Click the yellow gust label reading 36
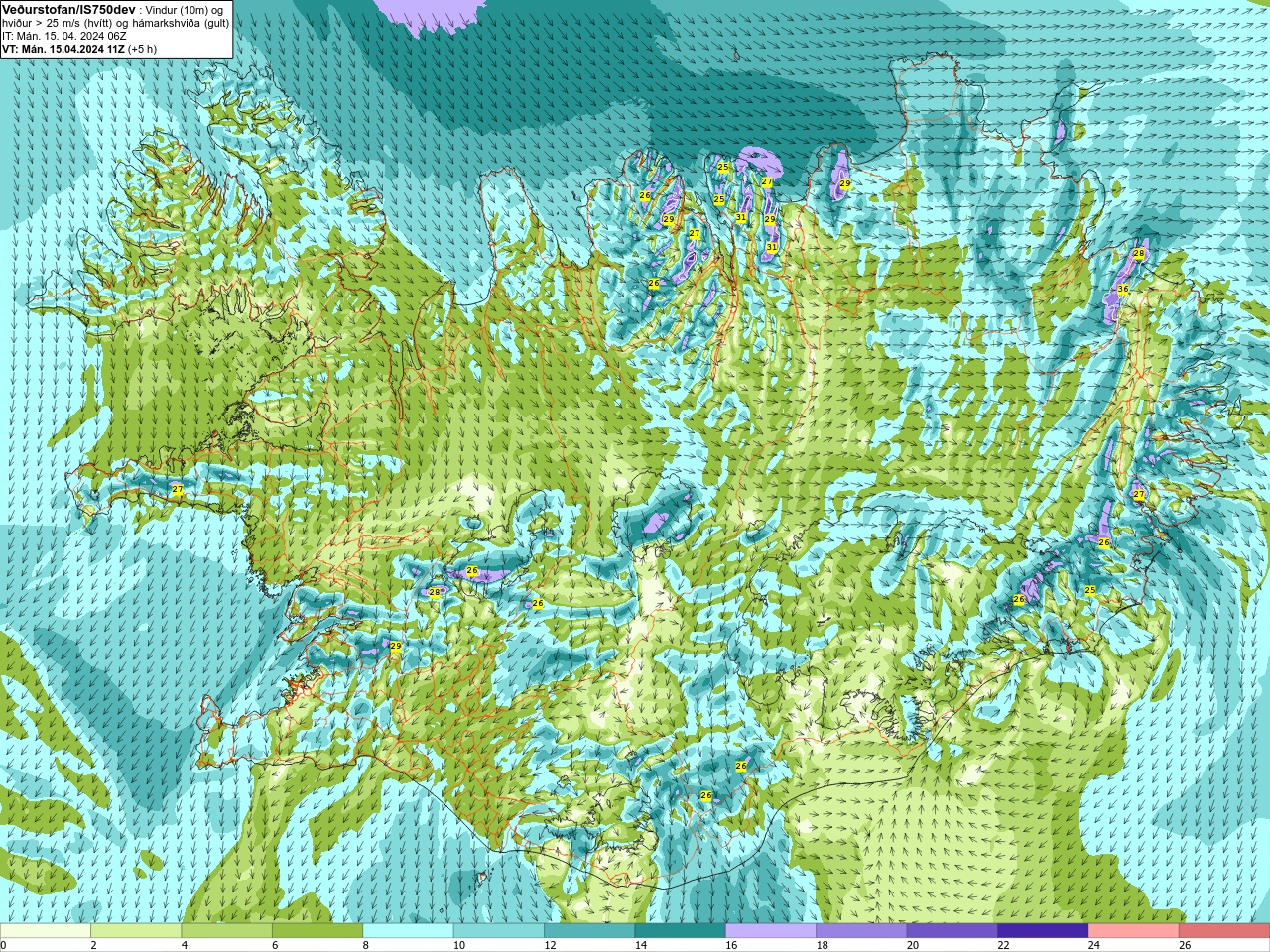1270x952 pixels. 1123,289
